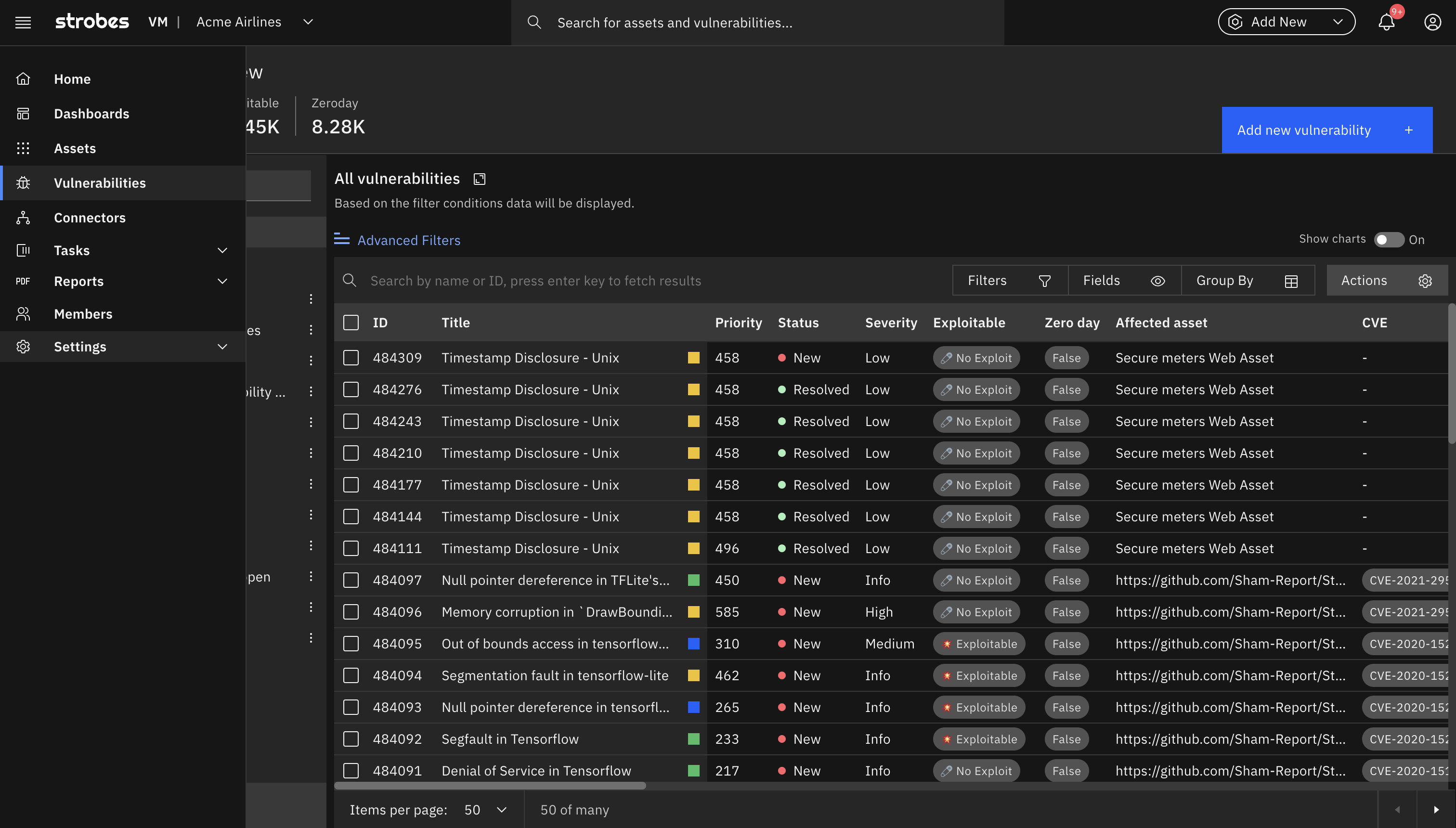
Task: Open Dashboards in the sidebar
Action: tap(123, 113)
